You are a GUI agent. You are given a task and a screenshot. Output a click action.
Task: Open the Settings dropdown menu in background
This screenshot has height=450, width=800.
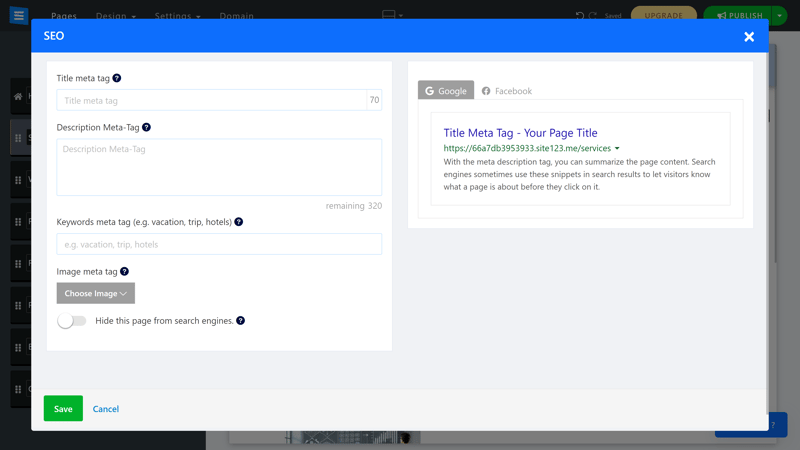click(178, 16)
